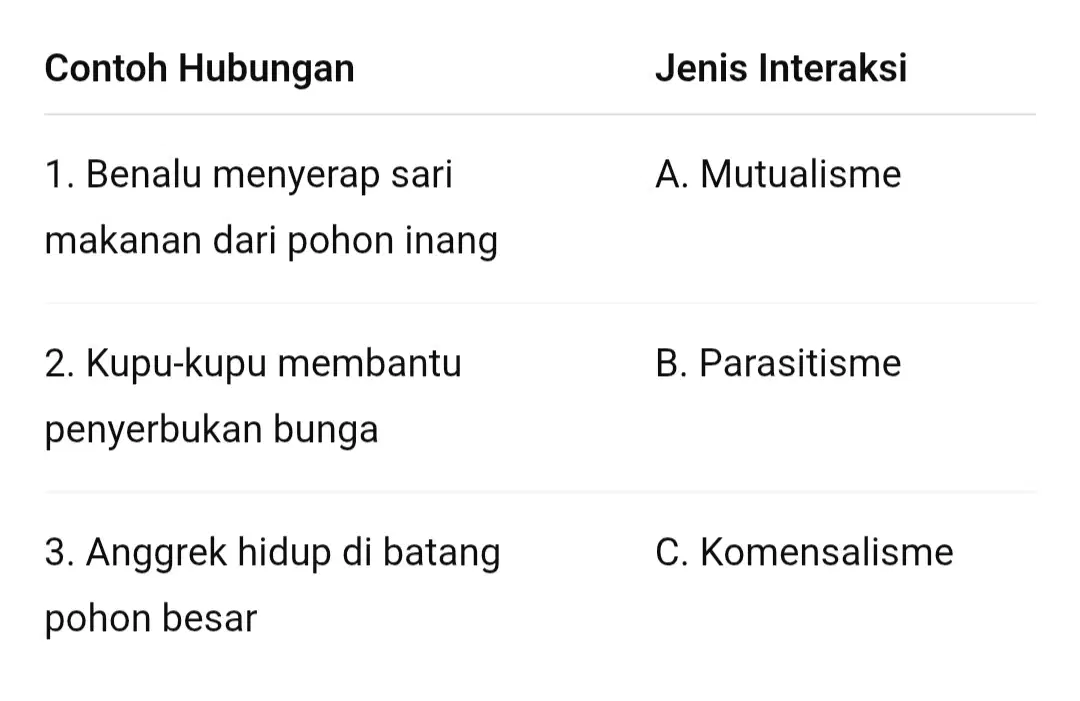Click the word "Kupu-kupu" in row 2
Viewport: 1080px width, 701px height.
coord(176,365)
